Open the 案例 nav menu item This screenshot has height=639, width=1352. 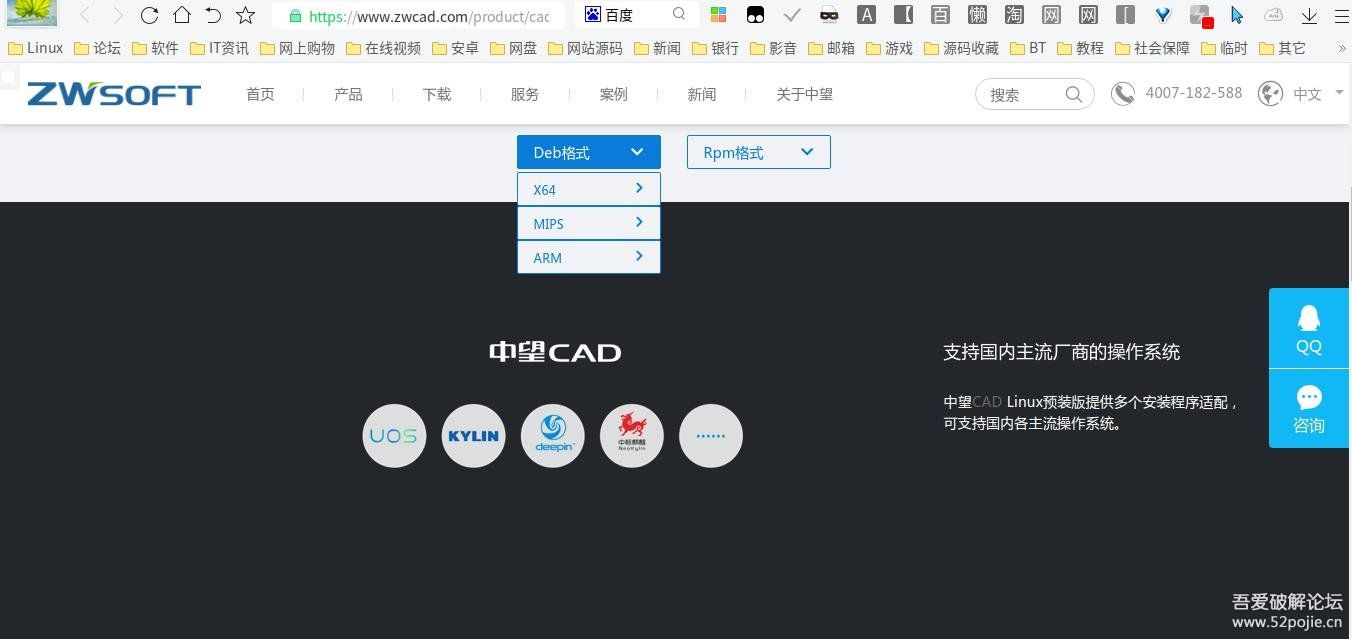[x=614, y=94]
